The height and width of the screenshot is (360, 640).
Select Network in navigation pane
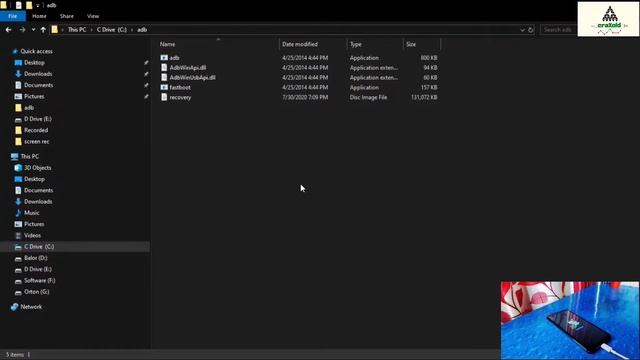tap(31, 307)
